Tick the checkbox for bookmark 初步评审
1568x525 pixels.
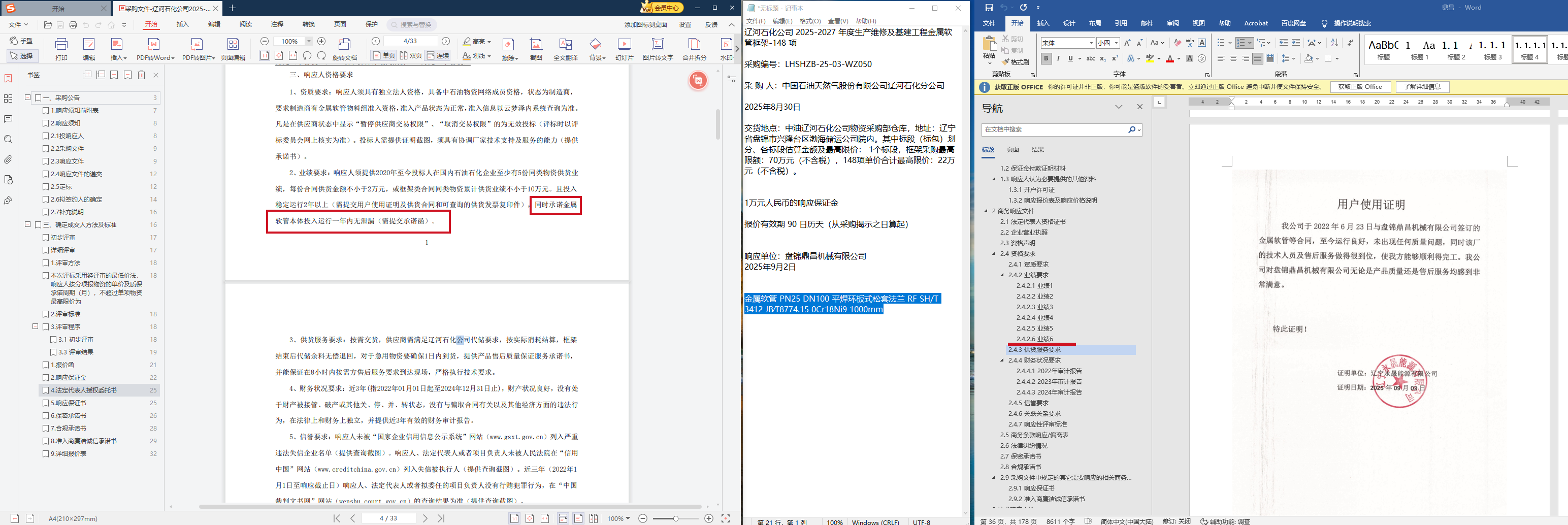coord(46,237)
